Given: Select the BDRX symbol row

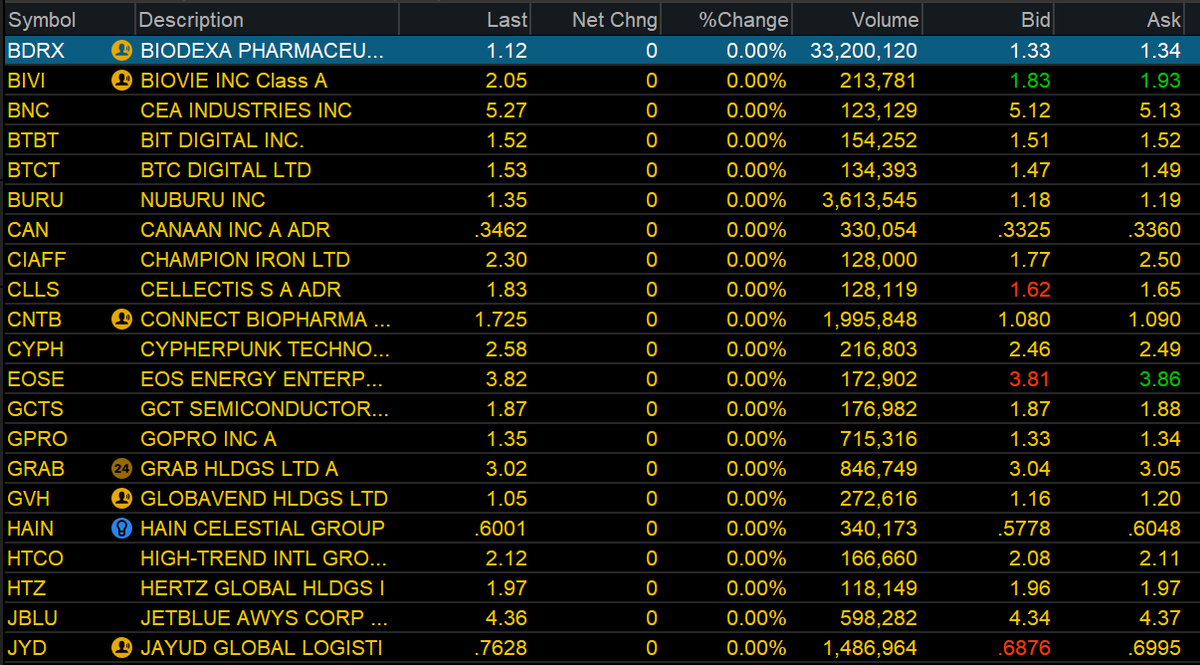Looking at the screenshot, I should [600, 50].
